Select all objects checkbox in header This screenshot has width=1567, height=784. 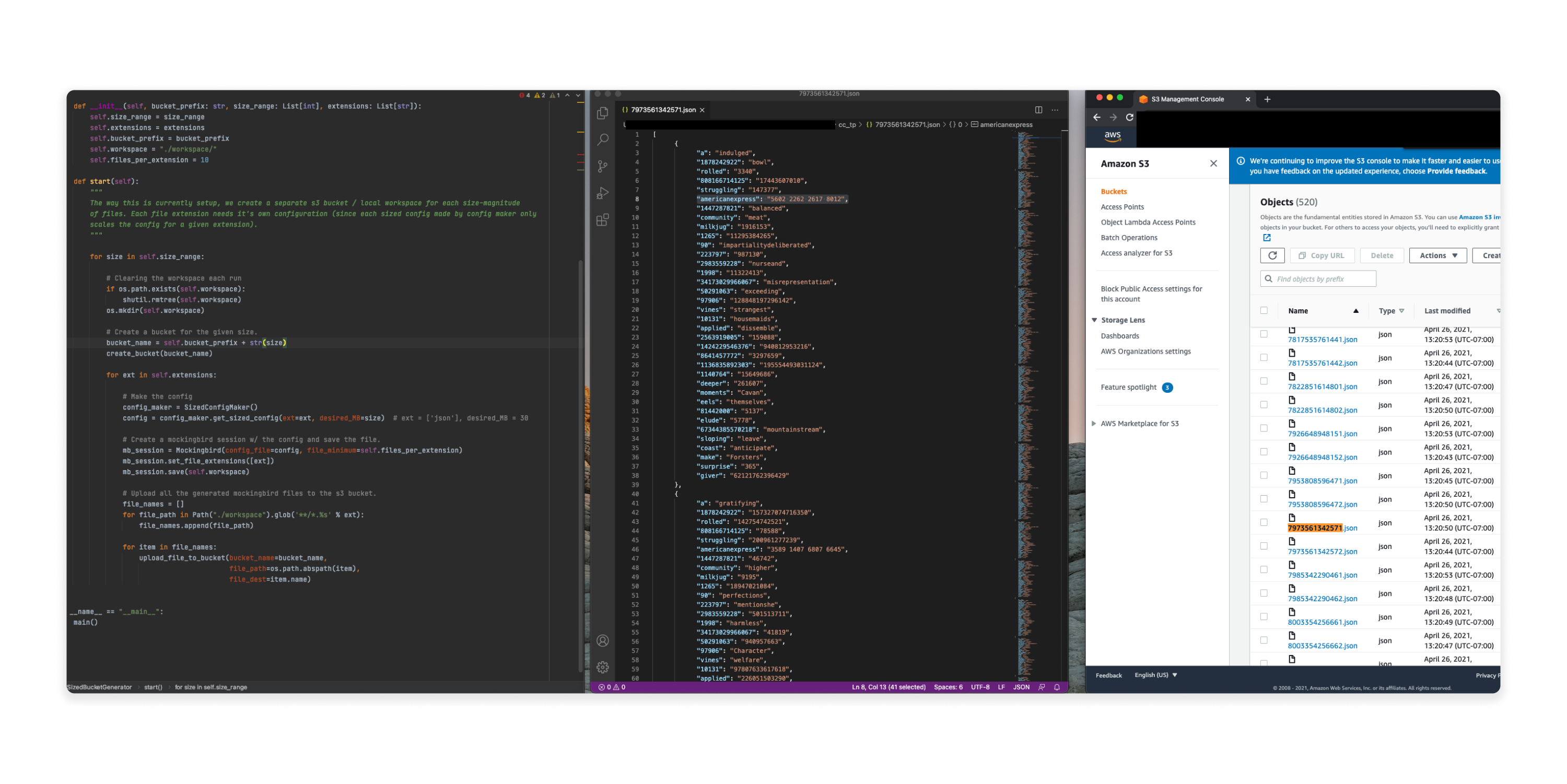1264,310
